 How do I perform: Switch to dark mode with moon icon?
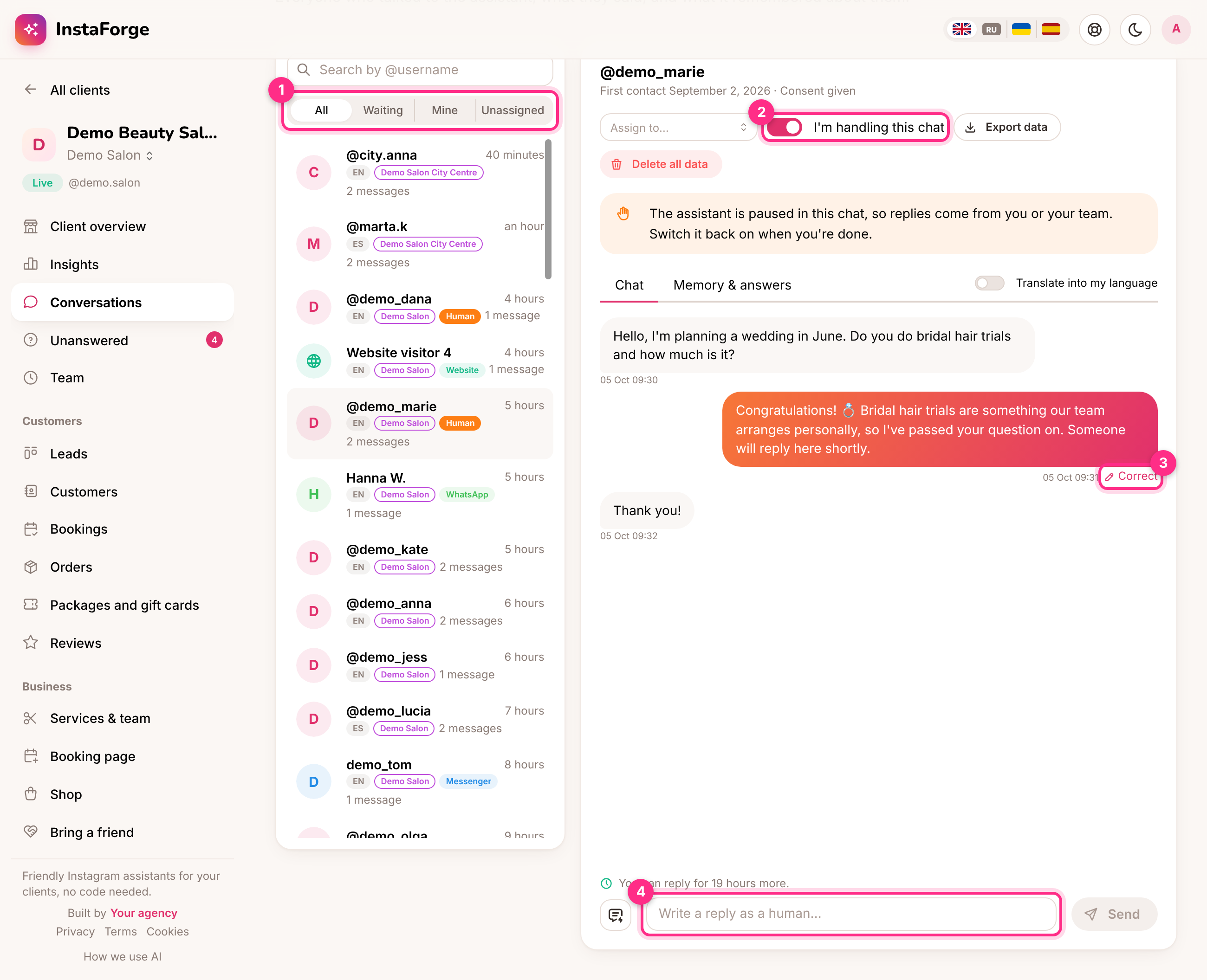[1135, 29]
